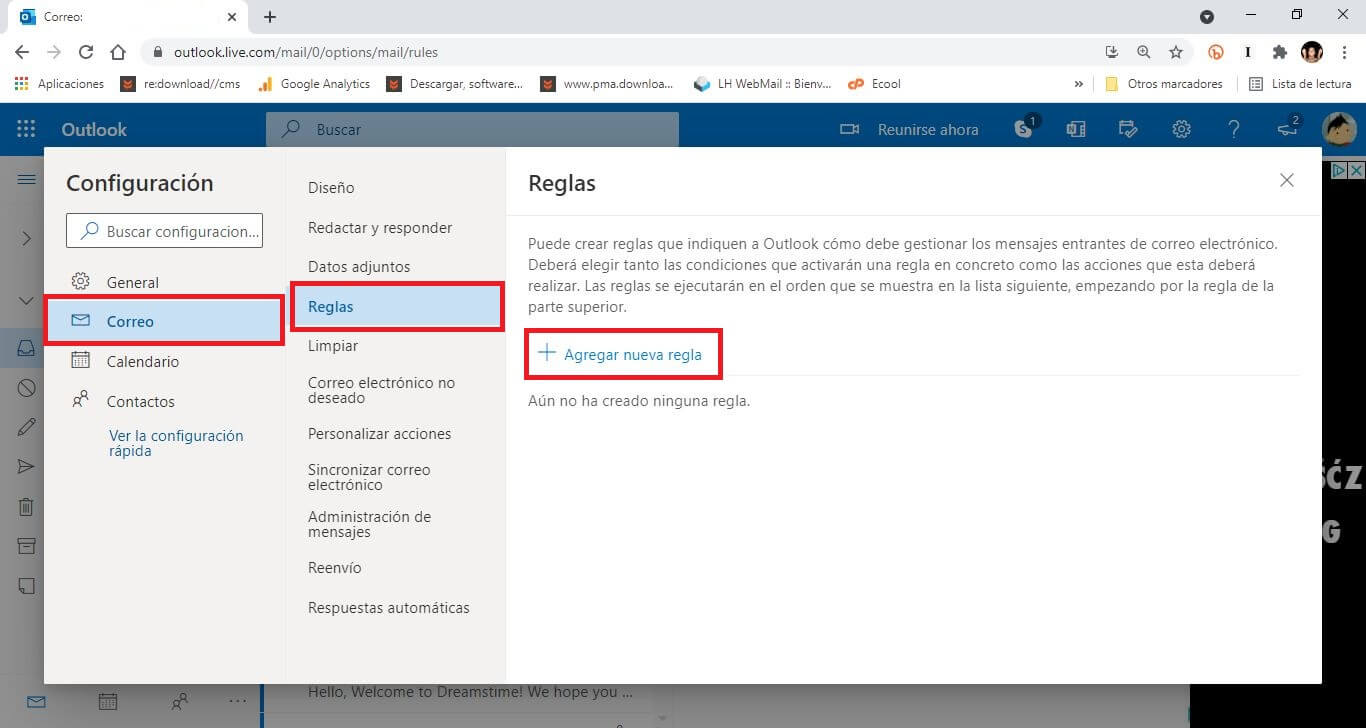Click the account profile picture in Outlook
Image resolution: width=1366 pixels, height=728 pixels.
pyautogui.click(x=1339, y=129)
